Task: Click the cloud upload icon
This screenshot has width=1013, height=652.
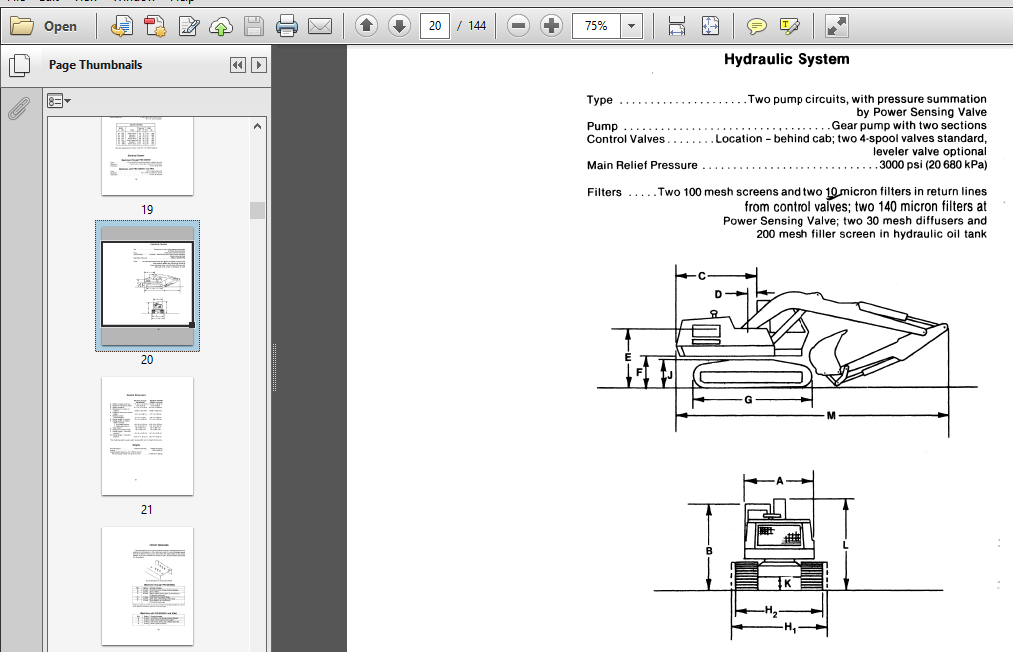Action: tap(221, 26)
